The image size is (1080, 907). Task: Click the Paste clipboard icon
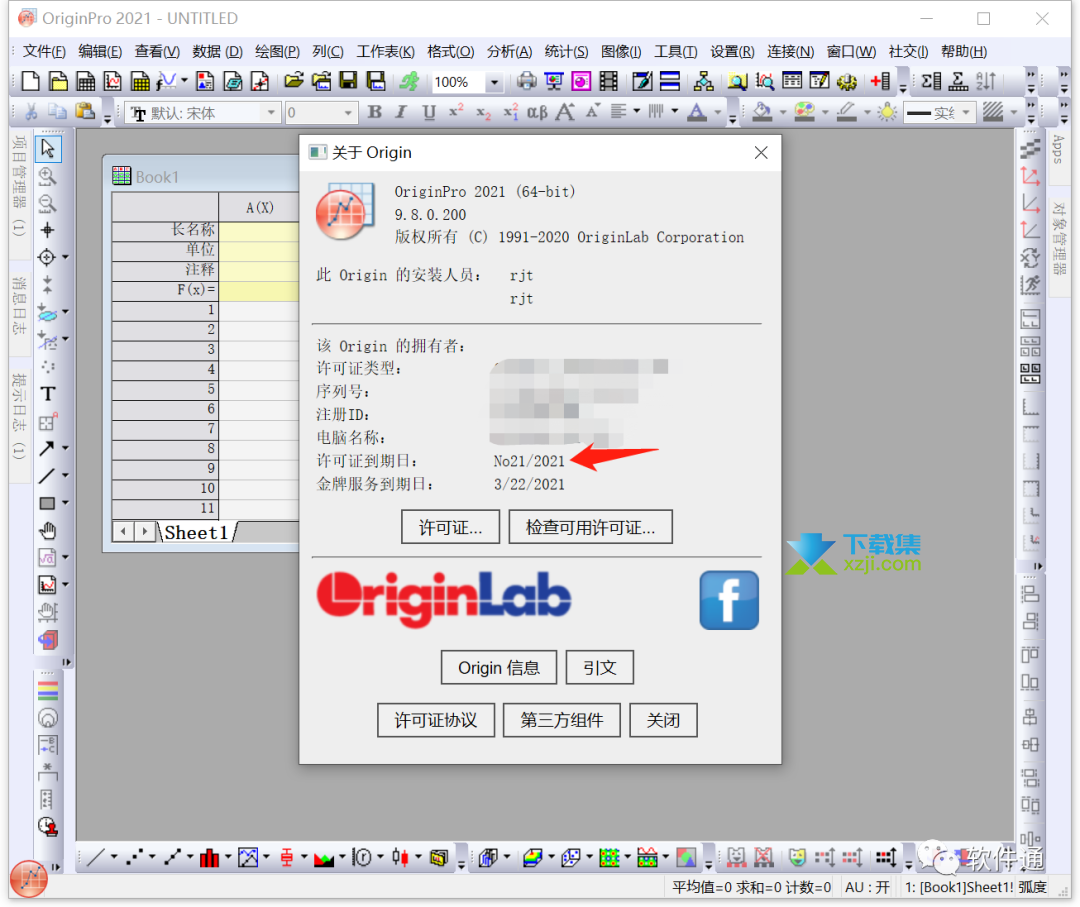(85, 112)
